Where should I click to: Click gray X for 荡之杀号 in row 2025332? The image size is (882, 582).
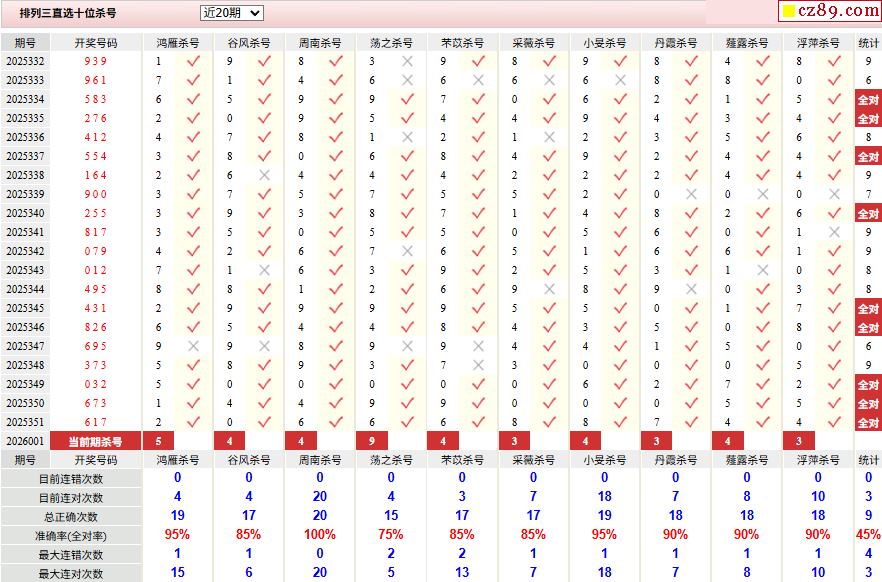click(407, 61)
